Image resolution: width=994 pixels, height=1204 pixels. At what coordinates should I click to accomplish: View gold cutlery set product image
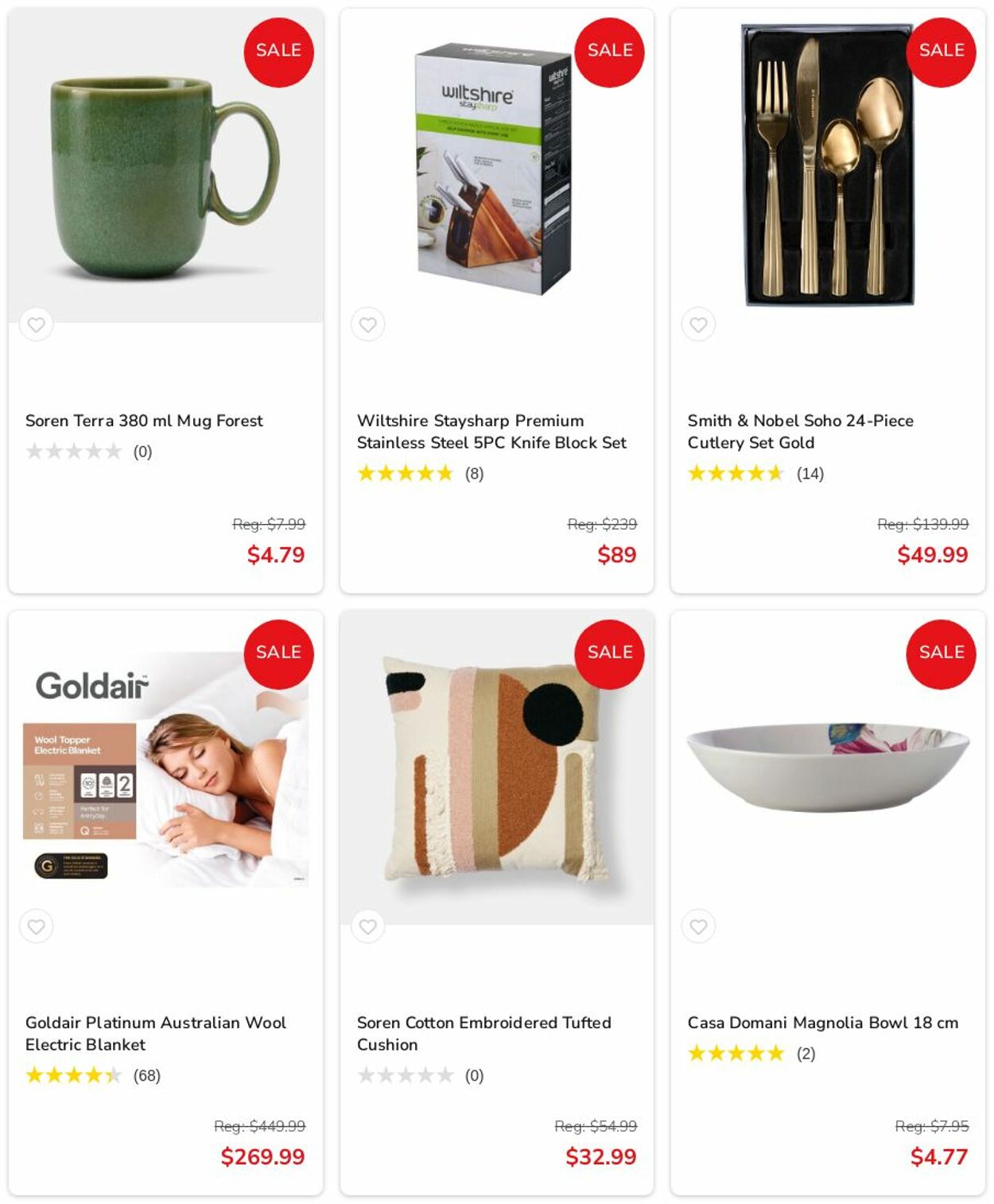[827, 165]
